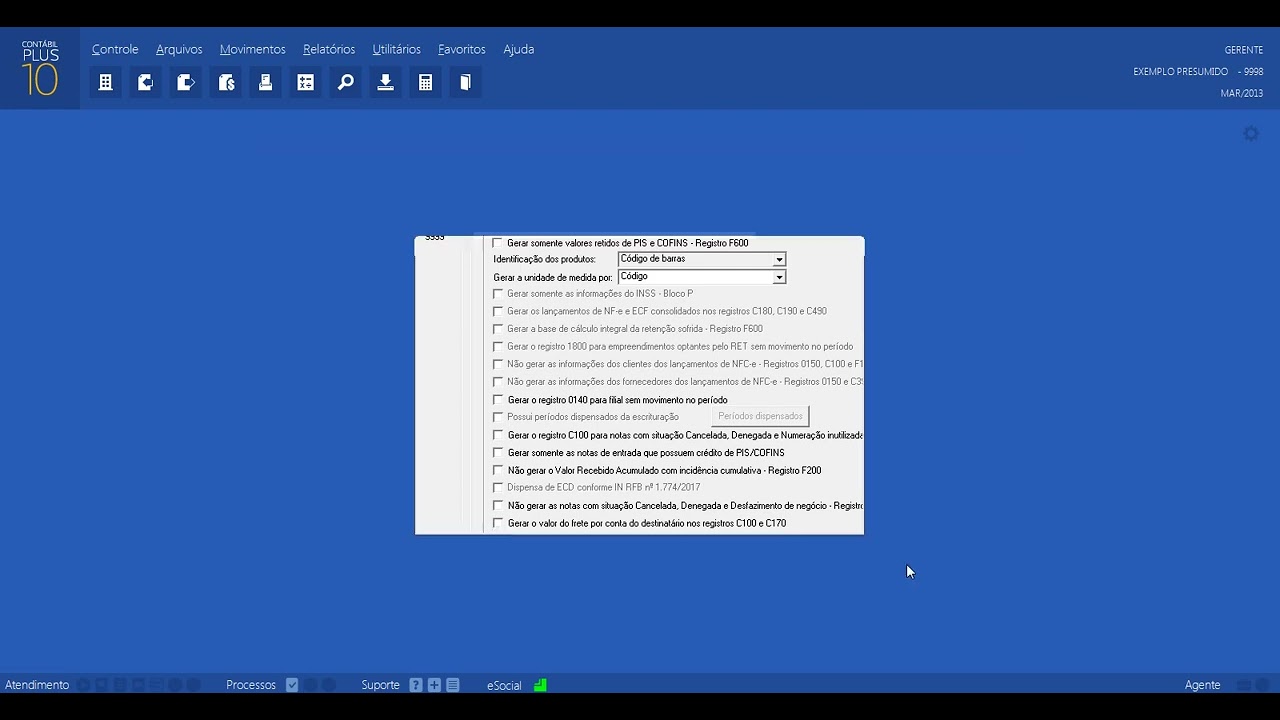Click the Agente label in status bar
Viewport: 1280px width, 720px height.
pyautogui.click(x=1202, y=685)
